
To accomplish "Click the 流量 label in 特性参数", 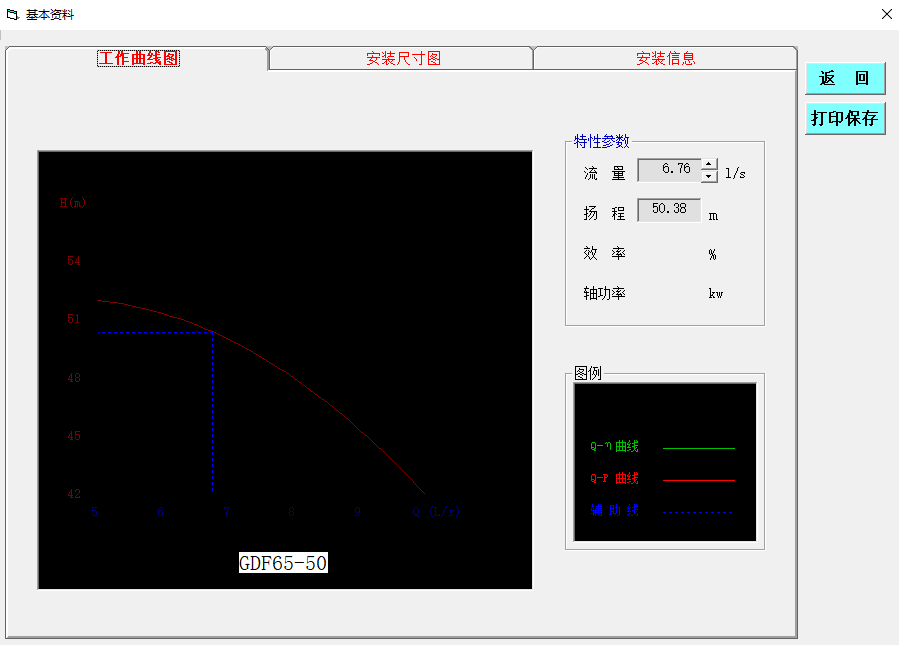I will click(x=604, y=173).
